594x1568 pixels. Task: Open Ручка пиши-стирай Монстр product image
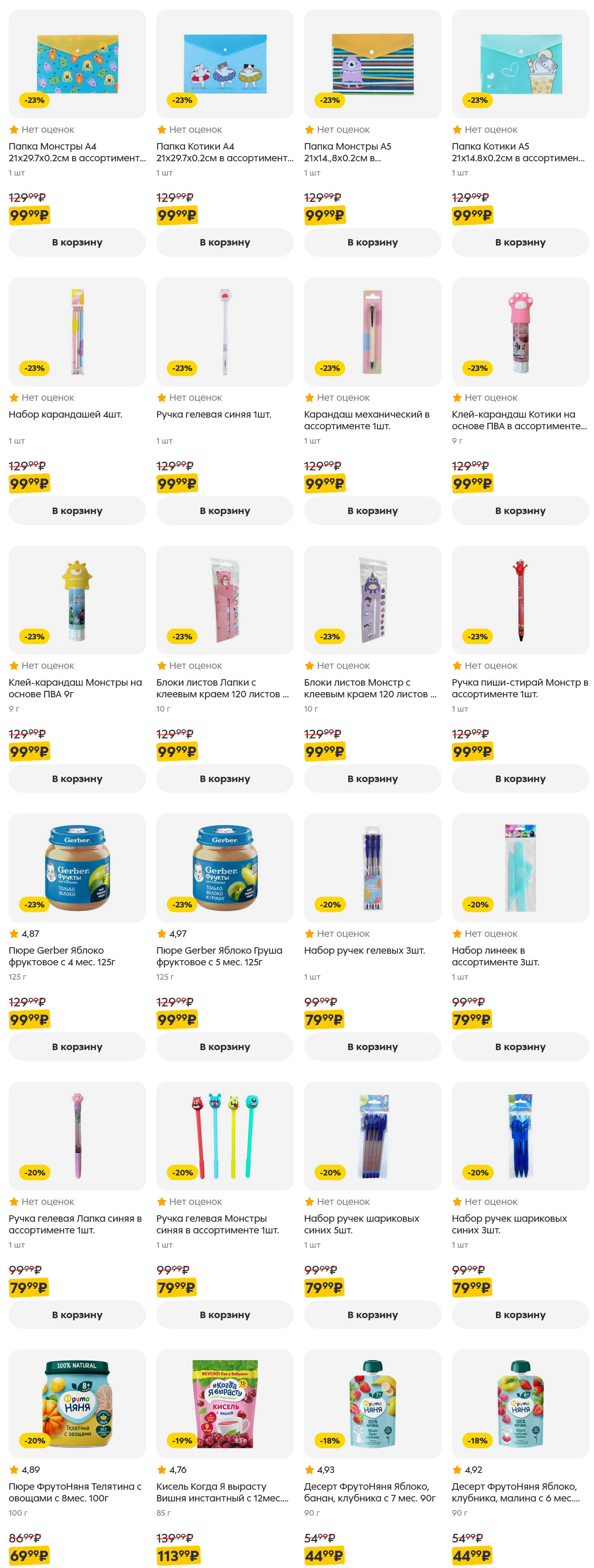pos(520,600)
